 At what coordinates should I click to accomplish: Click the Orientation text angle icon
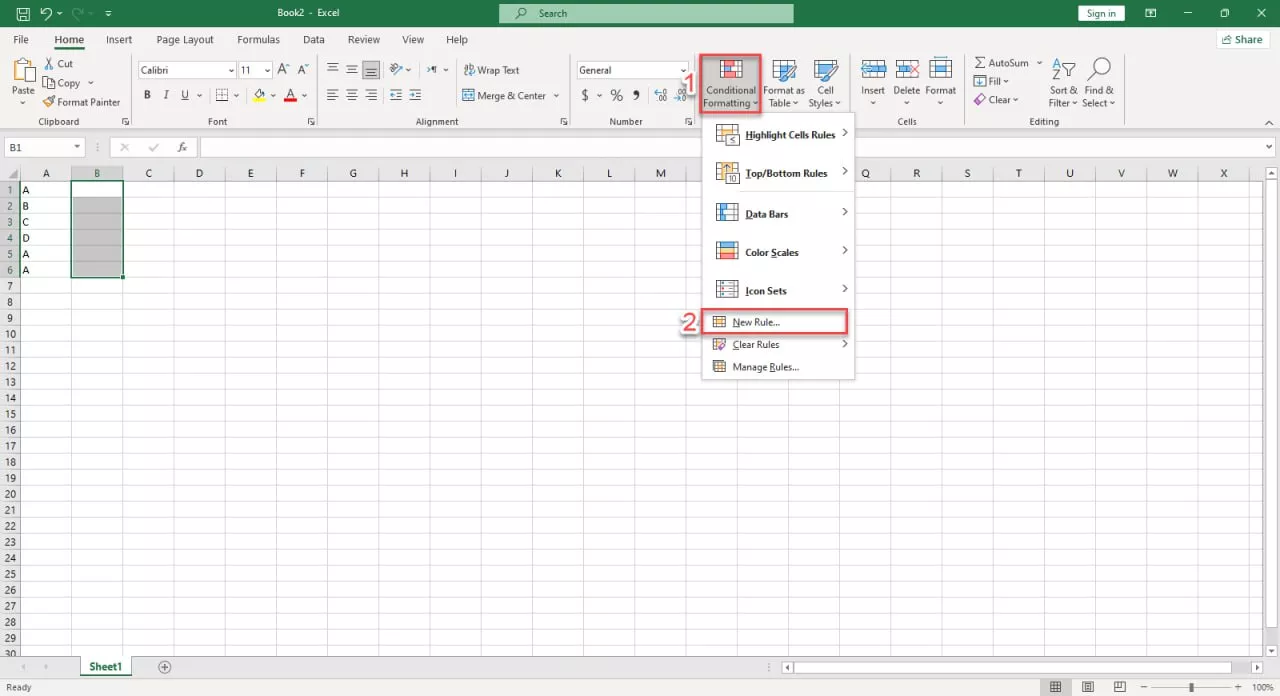[x=397, y=70]
